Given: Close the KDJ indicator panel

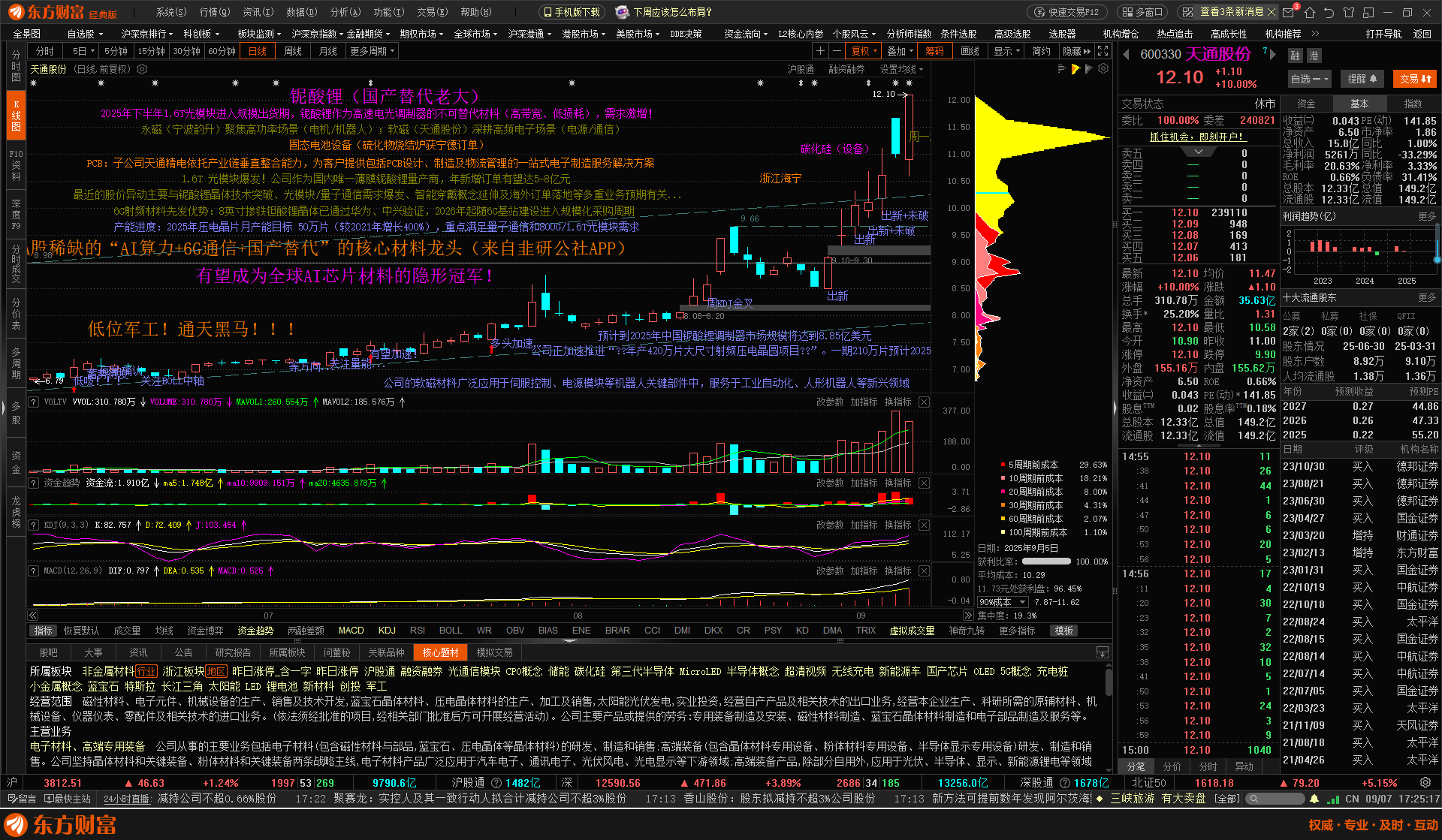Looking at the screenshot, I should pyautogui.click(x=925, y=525).
